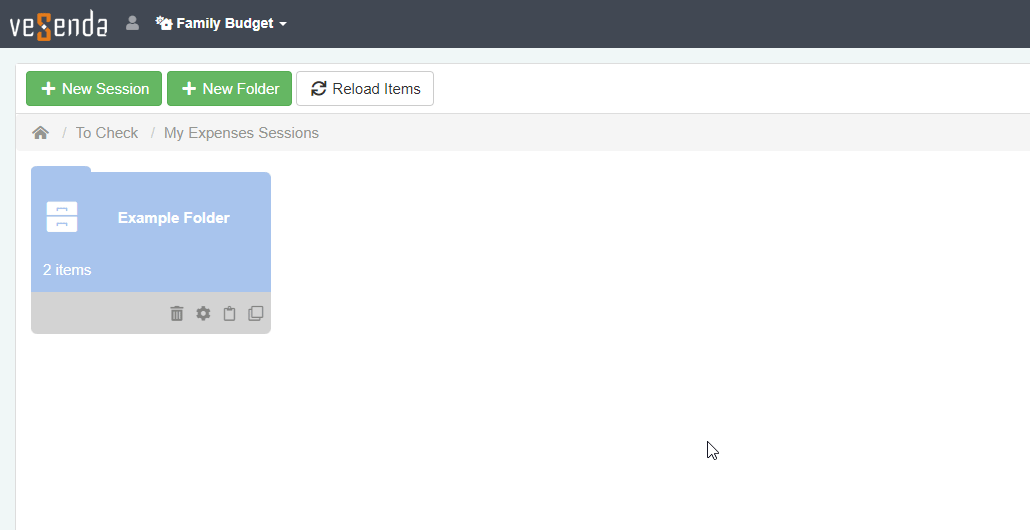This screenshot has width=1030, height=530.
Task: Click the plus icon on New Session
Action: pyautogui.click(x=47, y=89)
